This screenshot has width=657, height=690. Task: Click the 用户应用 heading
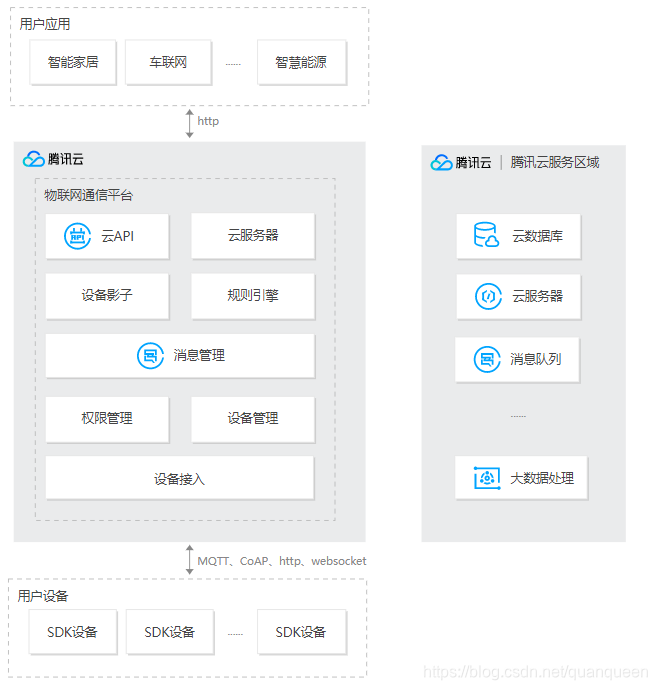(x=45, y=24)
